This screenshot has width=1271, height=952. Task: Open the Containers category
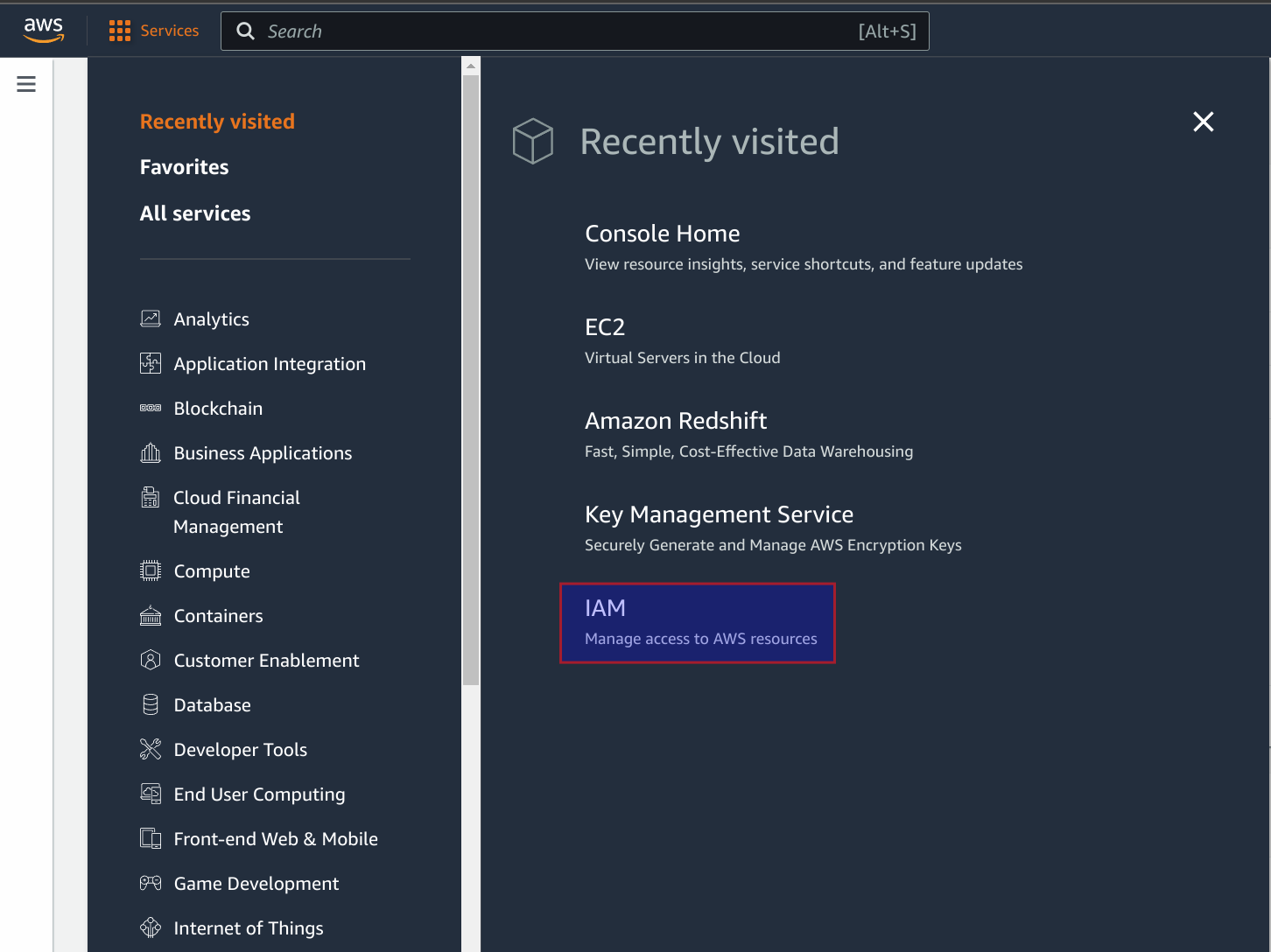pyautogui.click(x=218, y=616)
